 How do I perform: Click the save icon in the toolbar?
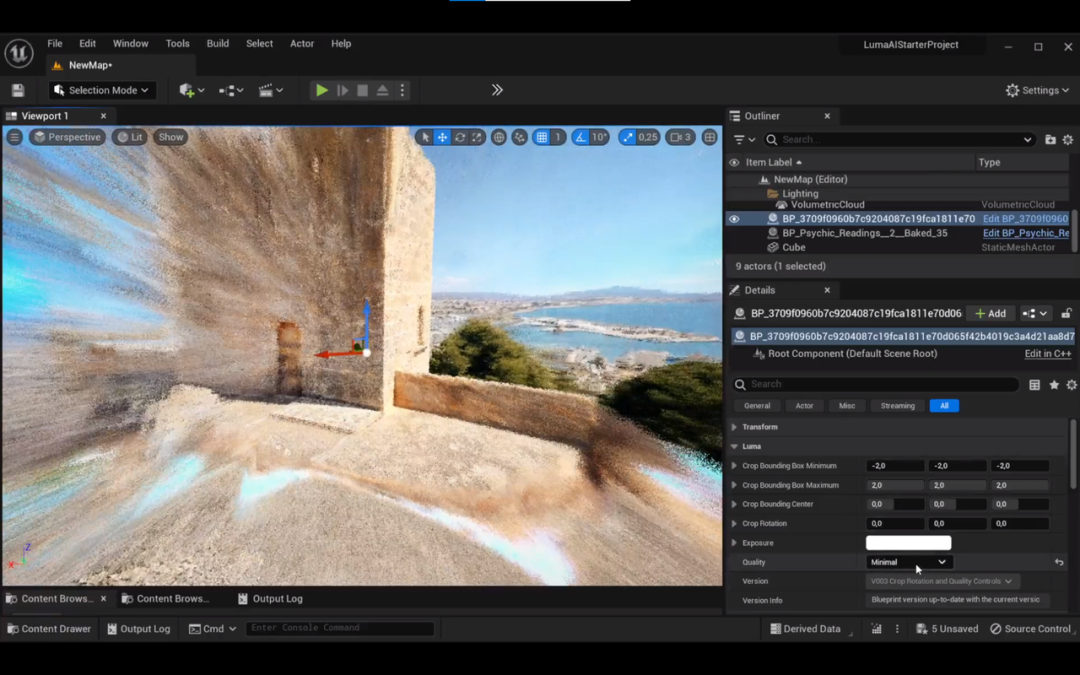click(17, 90)
